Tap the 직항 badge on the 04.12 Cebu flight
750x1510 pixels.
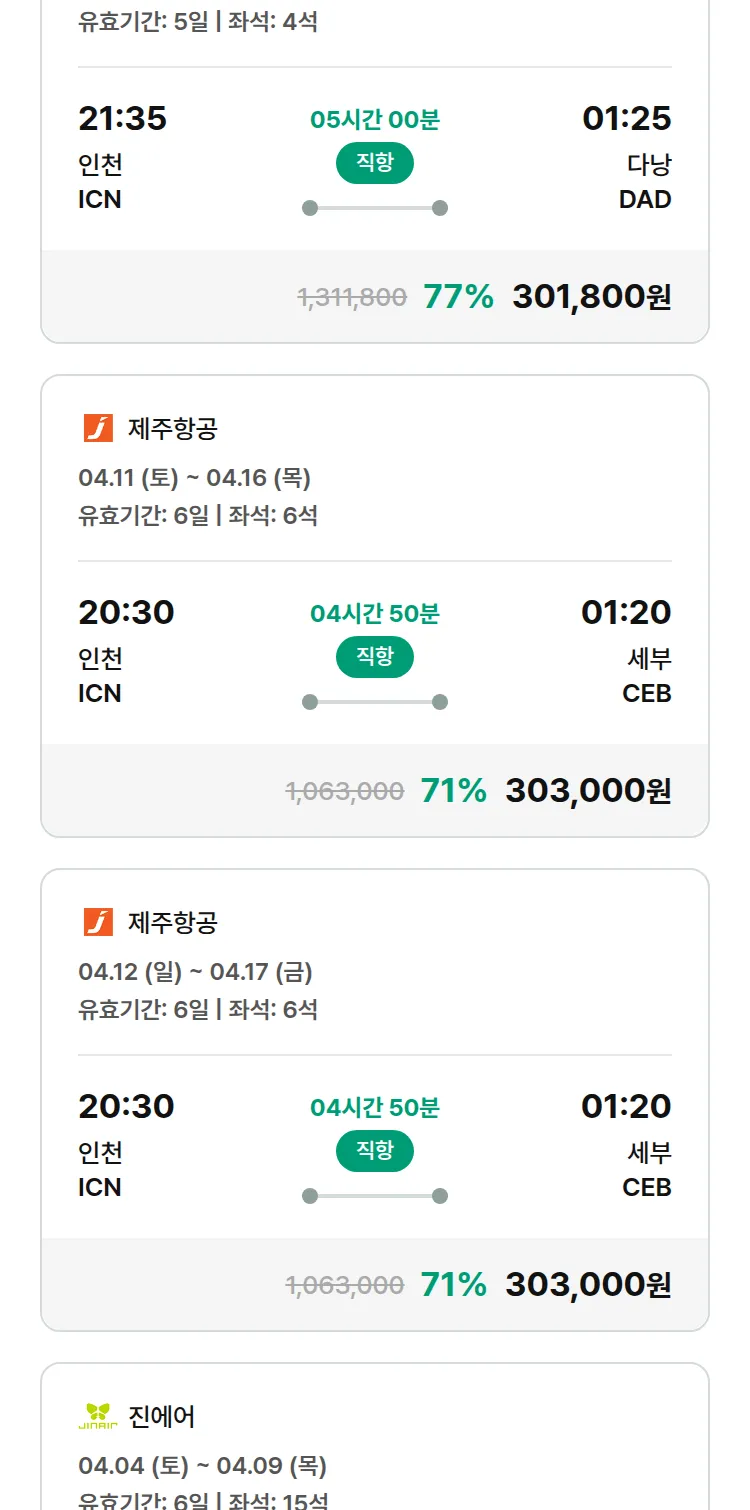click(374, 1151)
